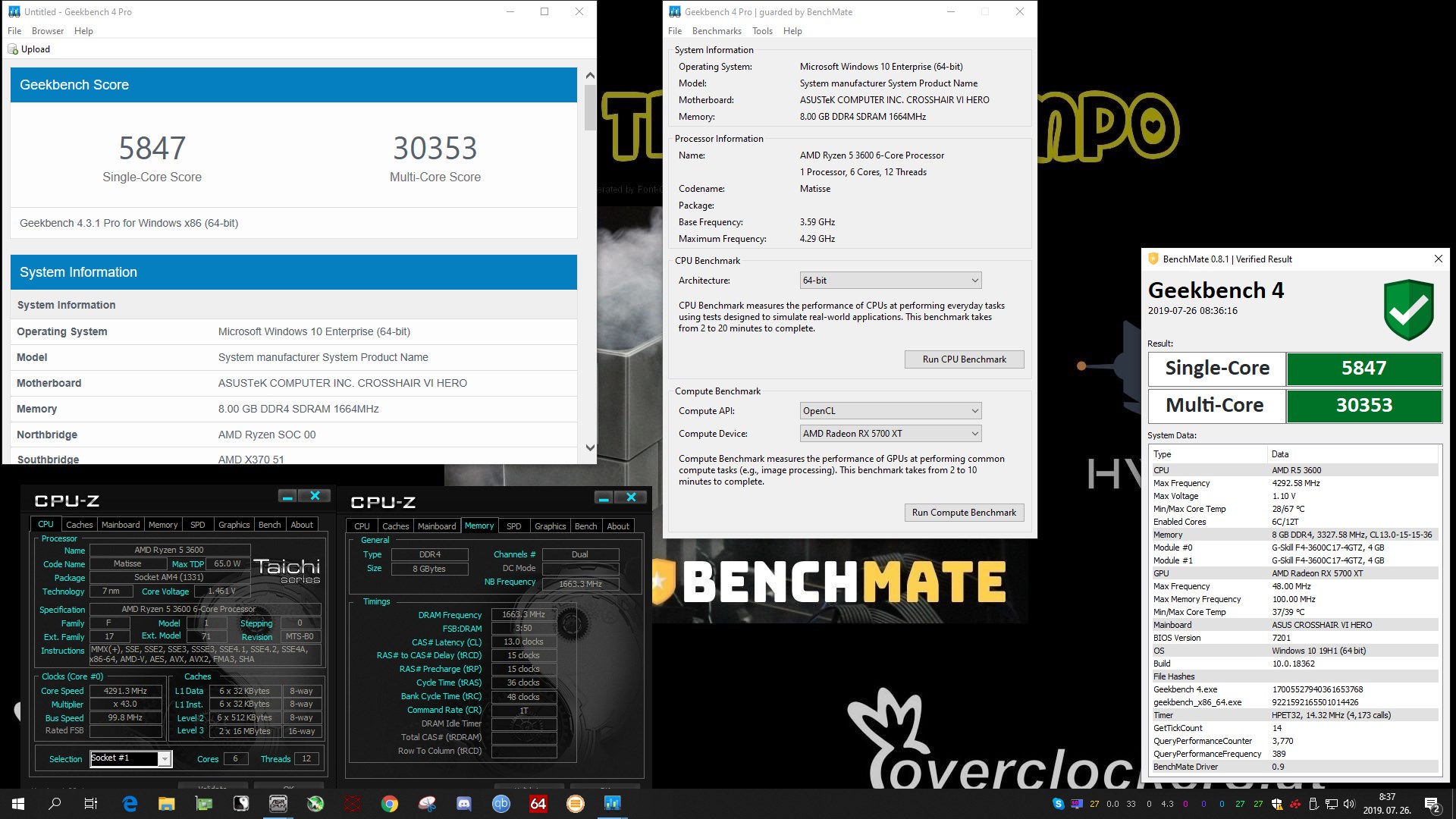Image resolution: width=1456 pixels, height=819 pixels.
Task: Click the G-Skill Module #0 row
Action: click(x=1294, y=548)
